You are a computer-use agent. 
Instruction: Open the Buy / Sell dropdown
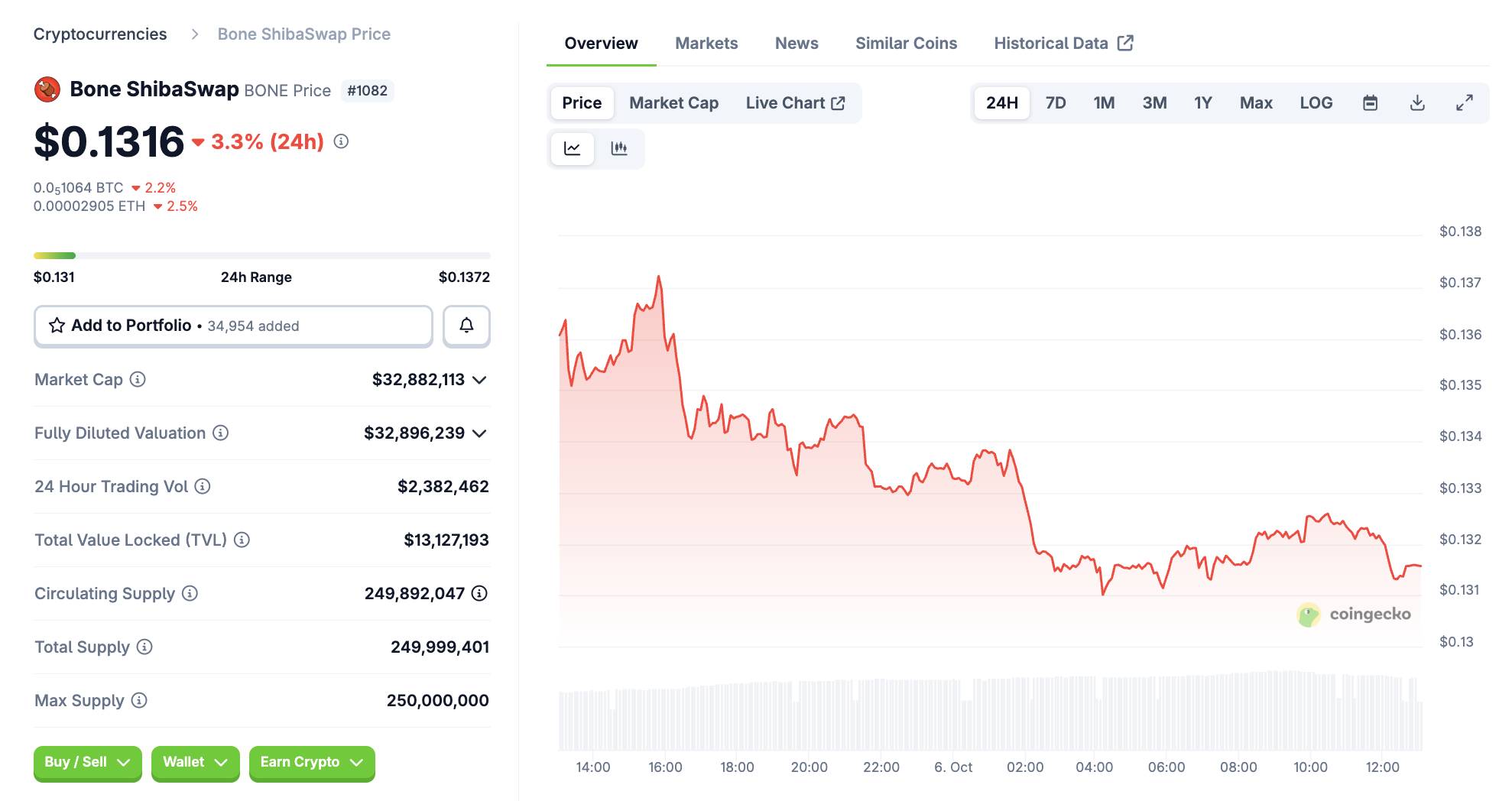87,762
